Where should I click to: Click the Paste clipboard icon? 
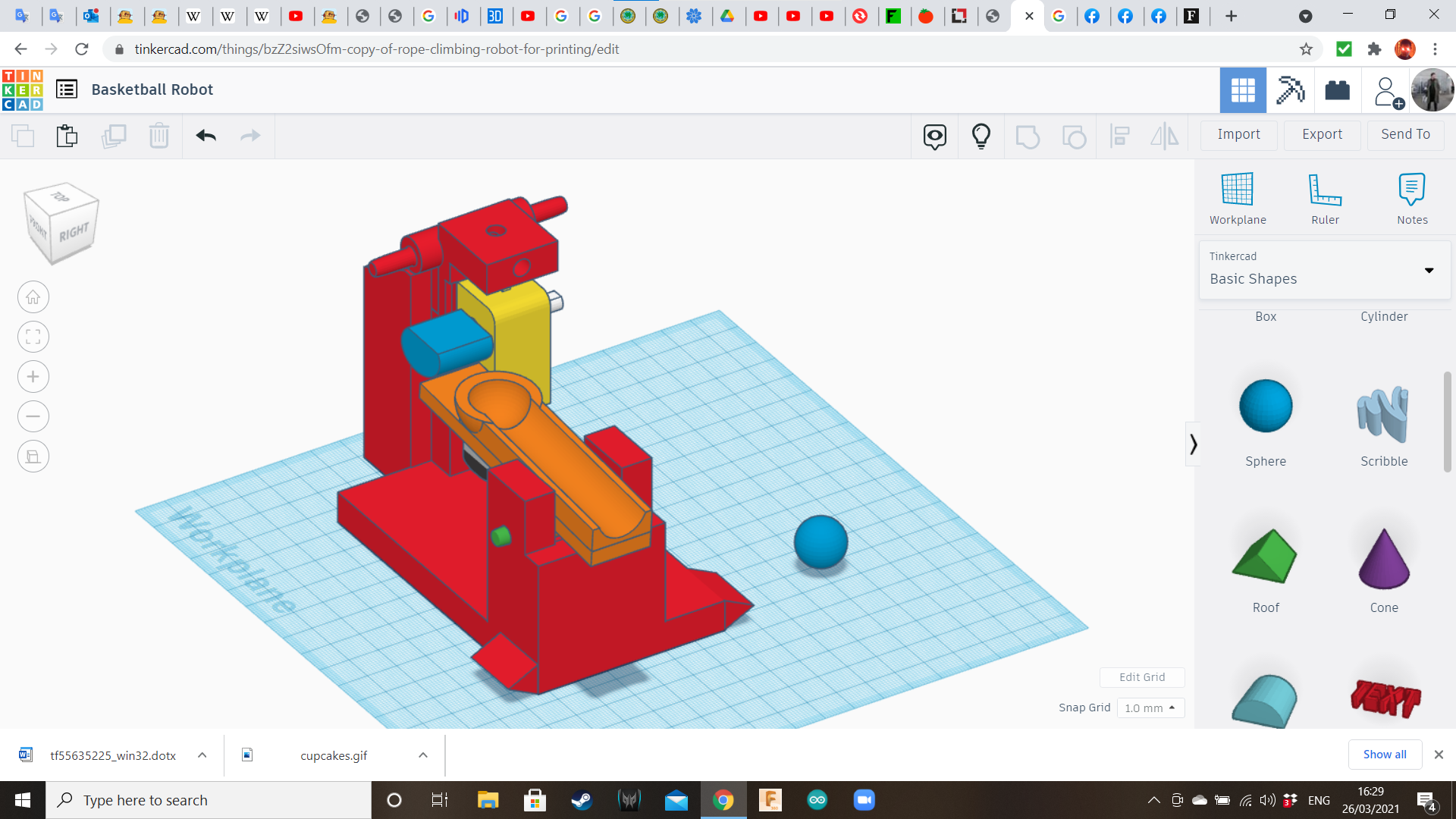coord(67,136)
